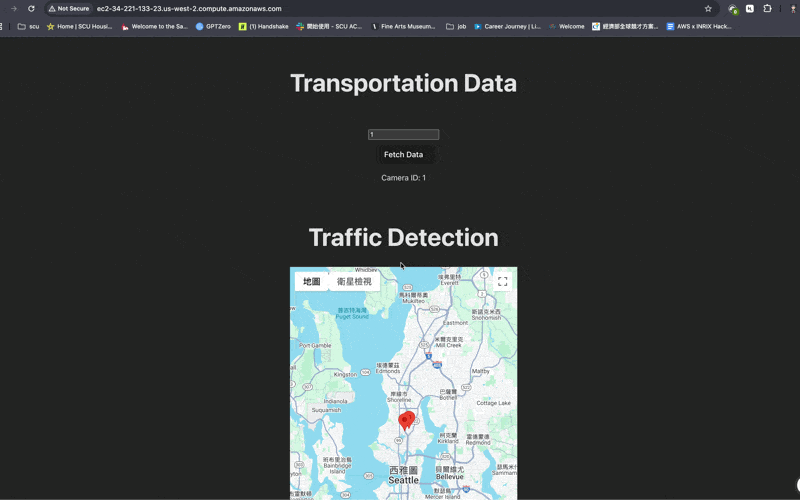Open the Welcome bookmark
Image resolution: width=800 pixels, height=500 pixels.
[x=566, y=27]
